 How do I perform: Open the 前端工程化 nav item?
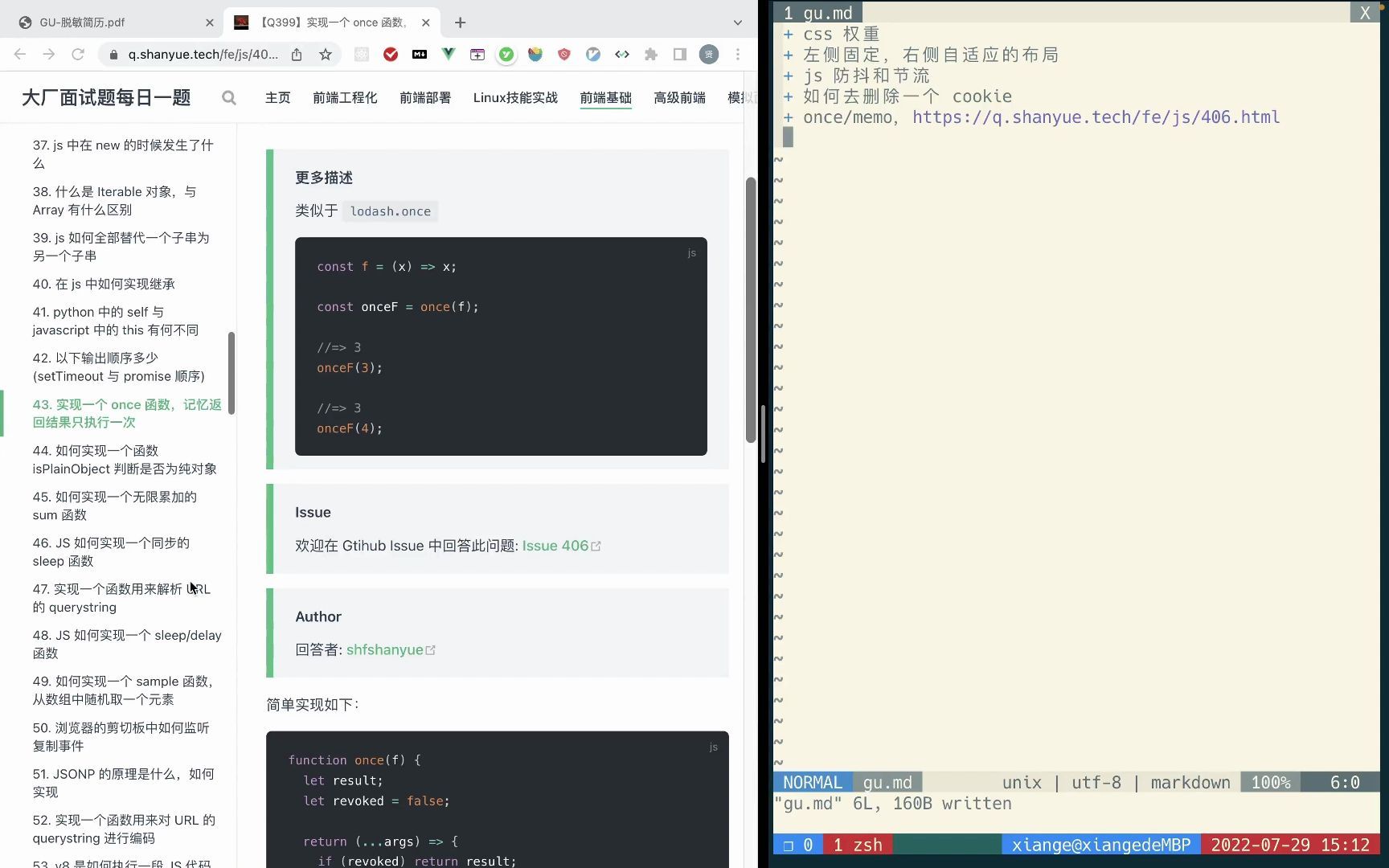[345, 98]
